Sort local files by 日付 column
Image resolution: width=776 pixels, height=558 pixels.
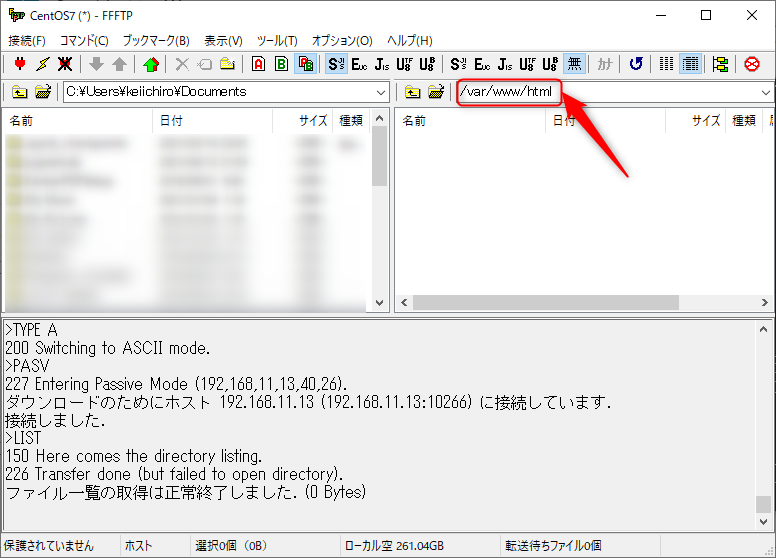coord(170,120)
